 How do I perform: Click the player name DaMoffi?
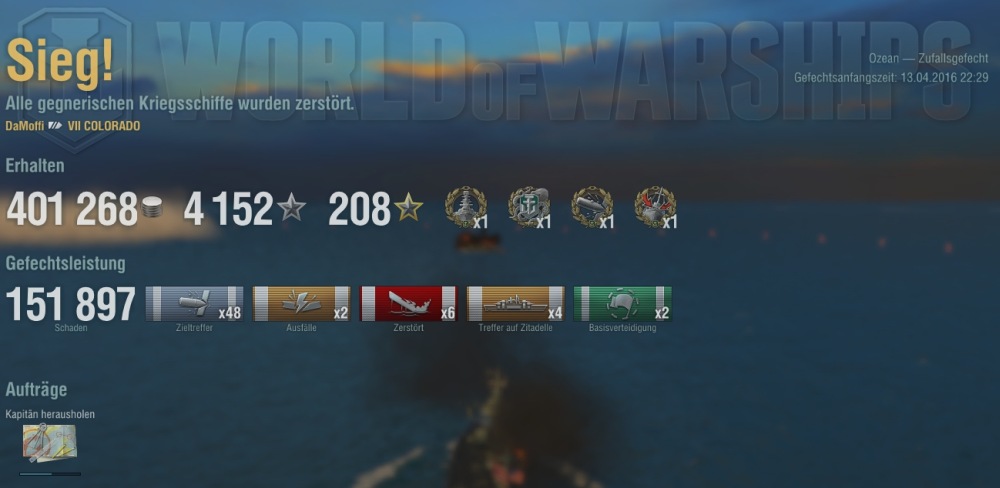pos(25,126)
